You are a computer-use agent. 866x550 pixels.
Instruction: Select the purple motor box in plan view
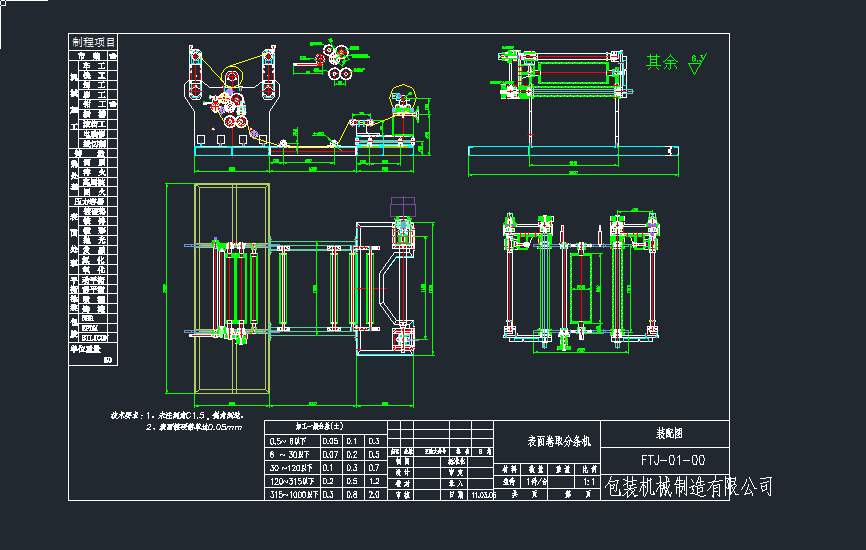[403, 204]
